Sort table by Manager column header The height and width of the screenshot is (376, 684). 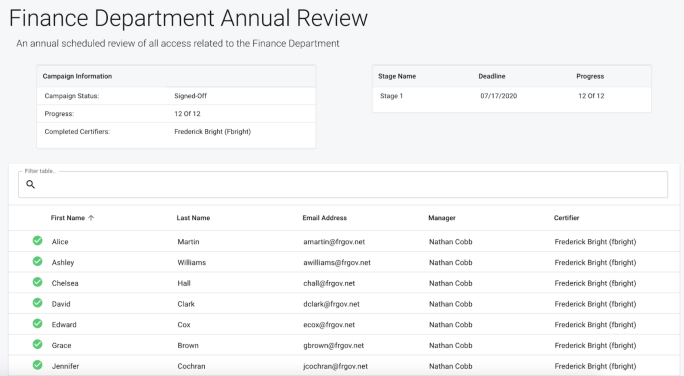pos(442,218)
